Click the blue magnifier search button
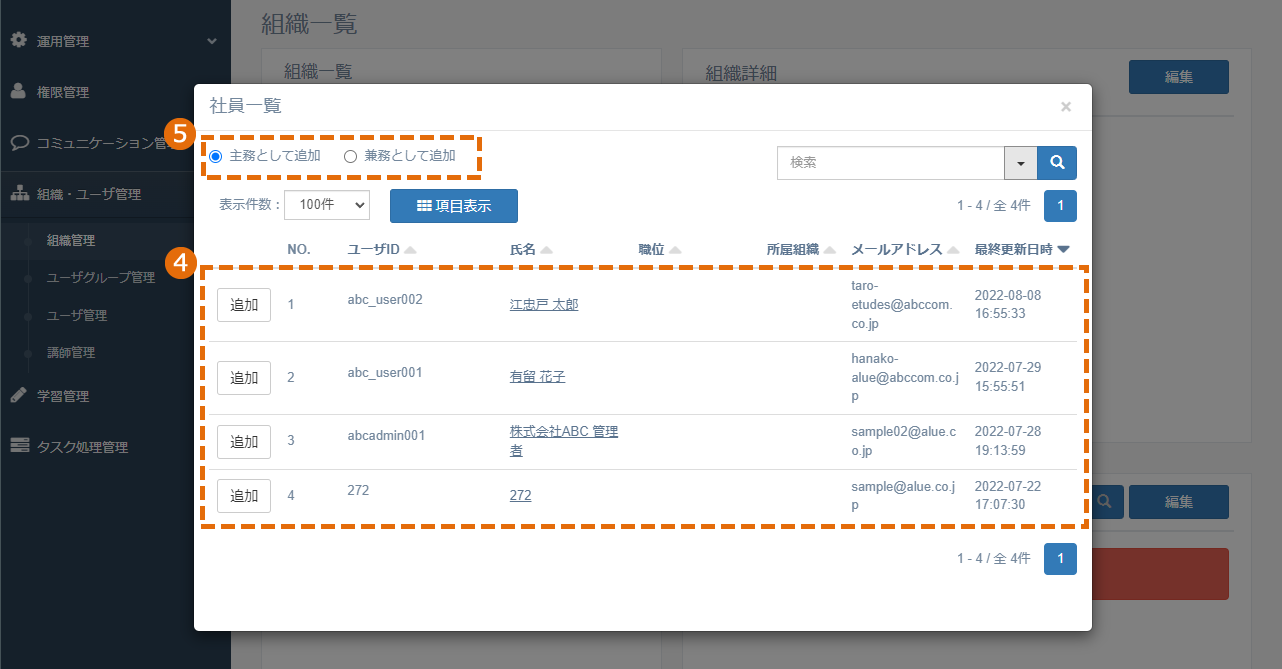 pos(1057,162)
